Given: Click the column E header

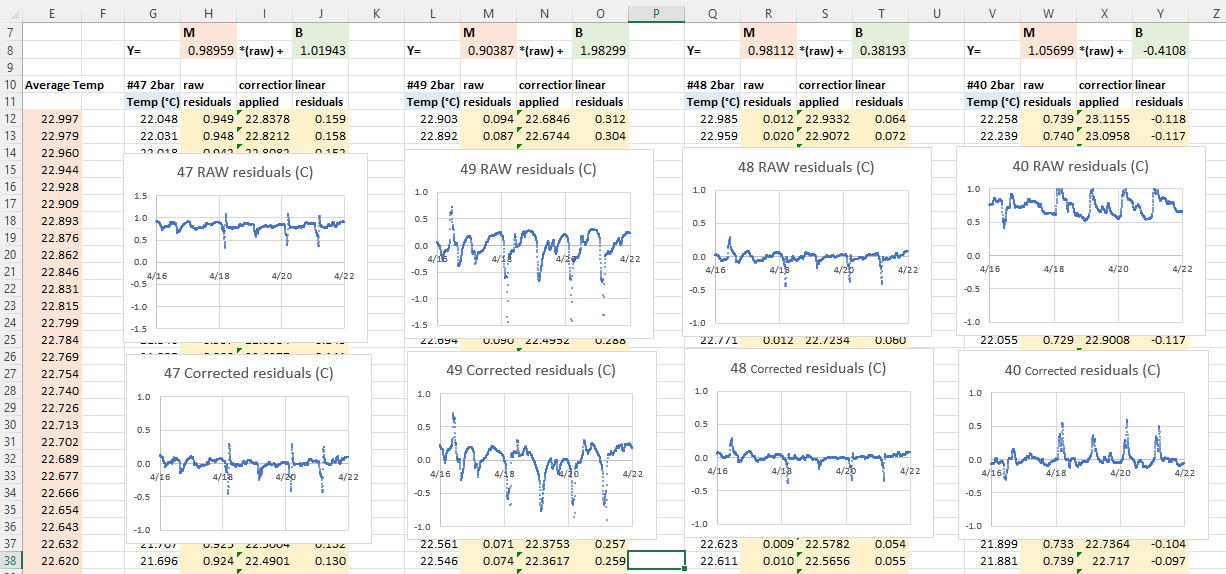Looking at the screenshot, I should 51,14.
